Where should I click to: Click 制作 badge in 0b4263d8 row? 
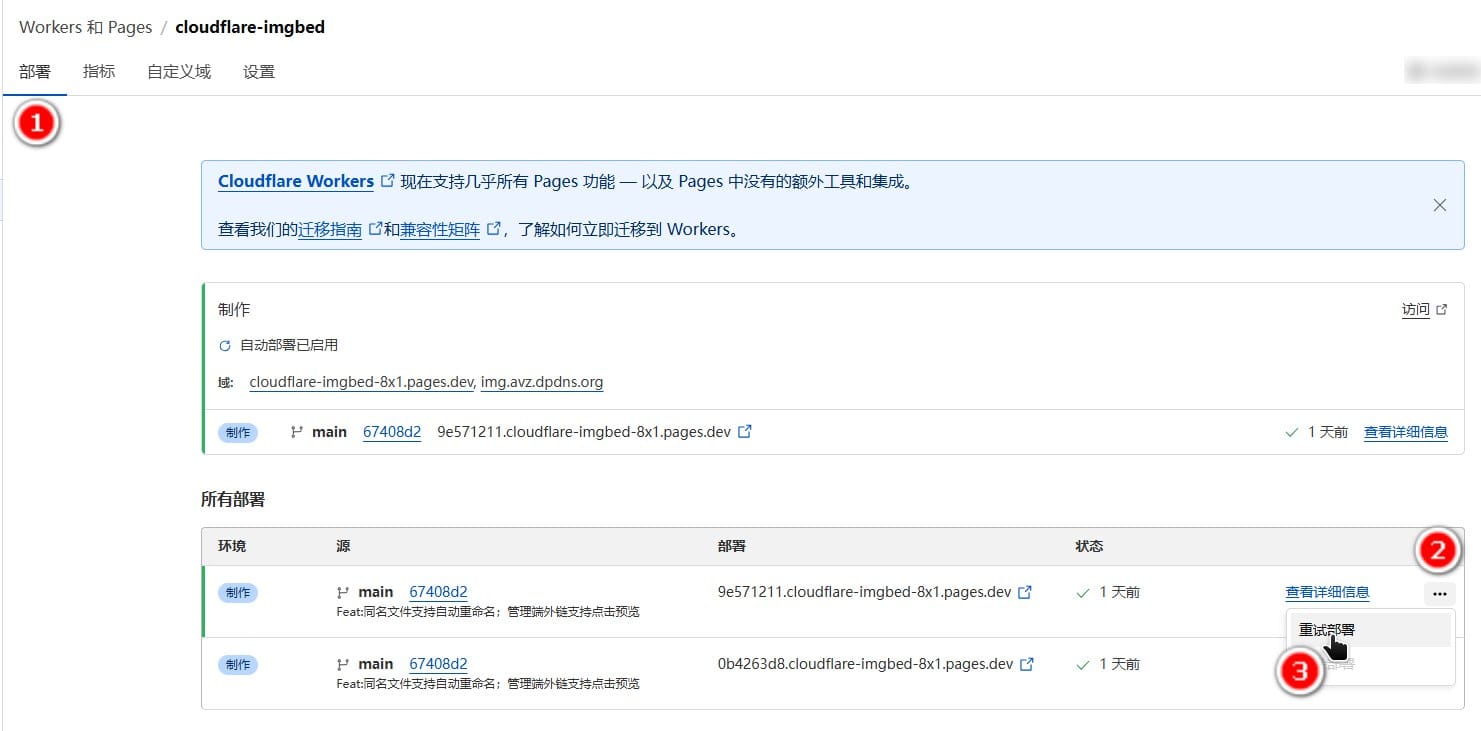point(238,665)
